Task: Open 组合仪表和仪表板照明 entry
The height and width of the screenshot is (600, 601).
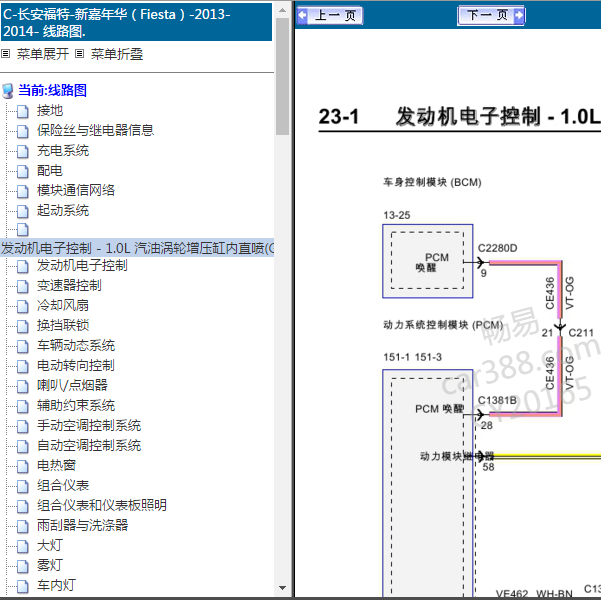Action: click(102, 505)
